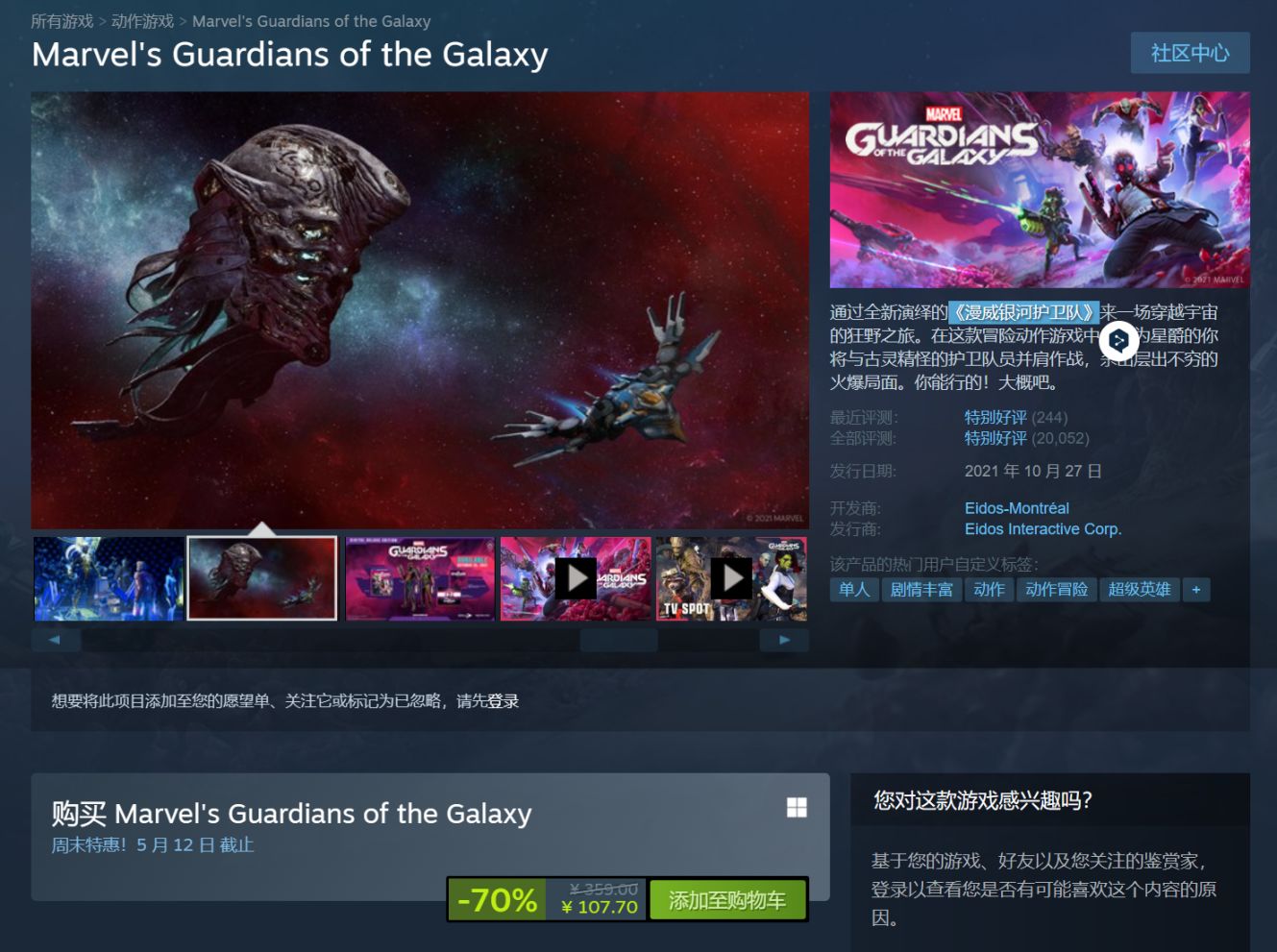The width and height of the screenshot is (1277, 952).
Task: Select the deluxe edition contents thumbnail
Action: coord(420,578)
